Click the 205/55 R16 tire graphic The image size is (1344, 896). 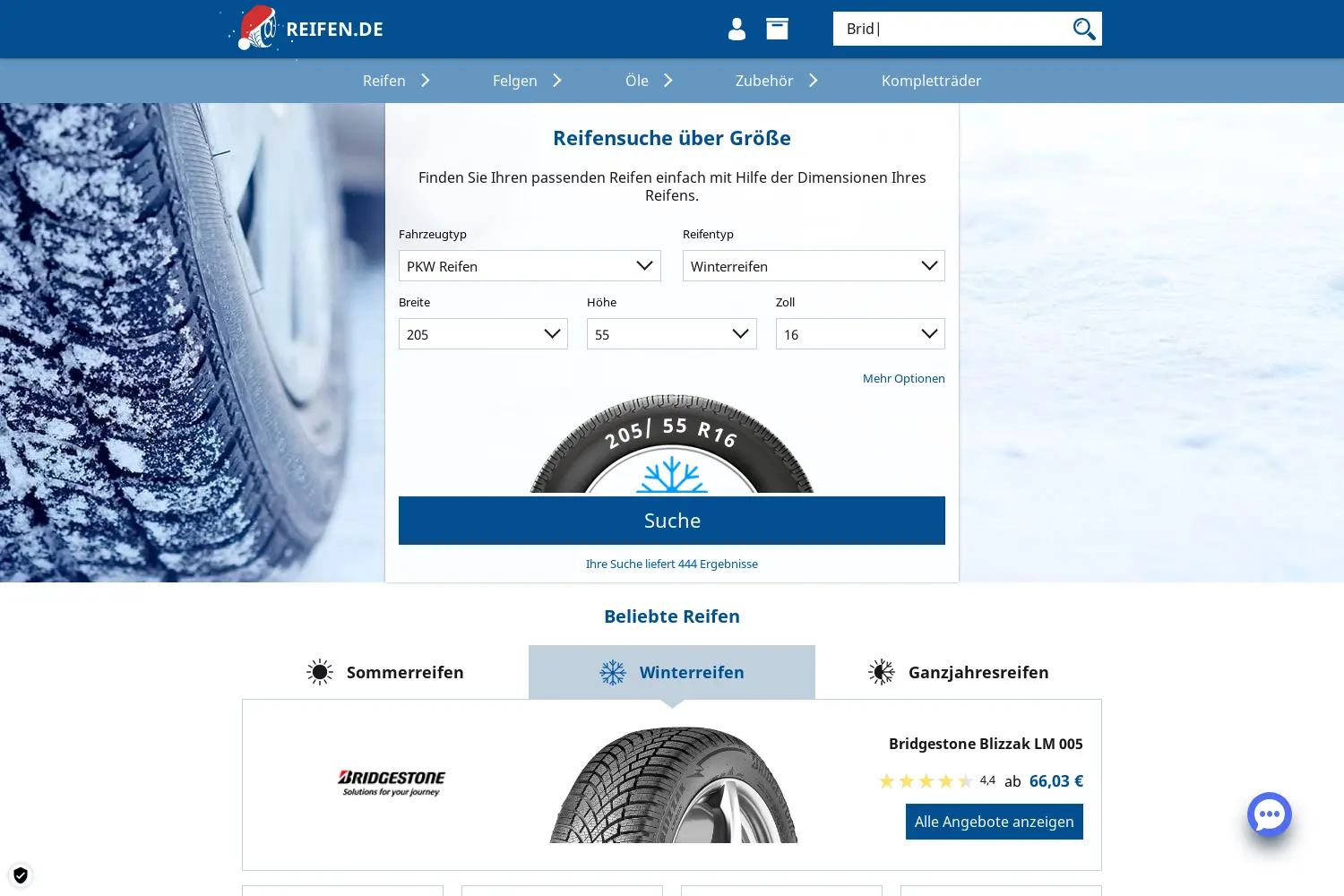click(x=672, y=444)
